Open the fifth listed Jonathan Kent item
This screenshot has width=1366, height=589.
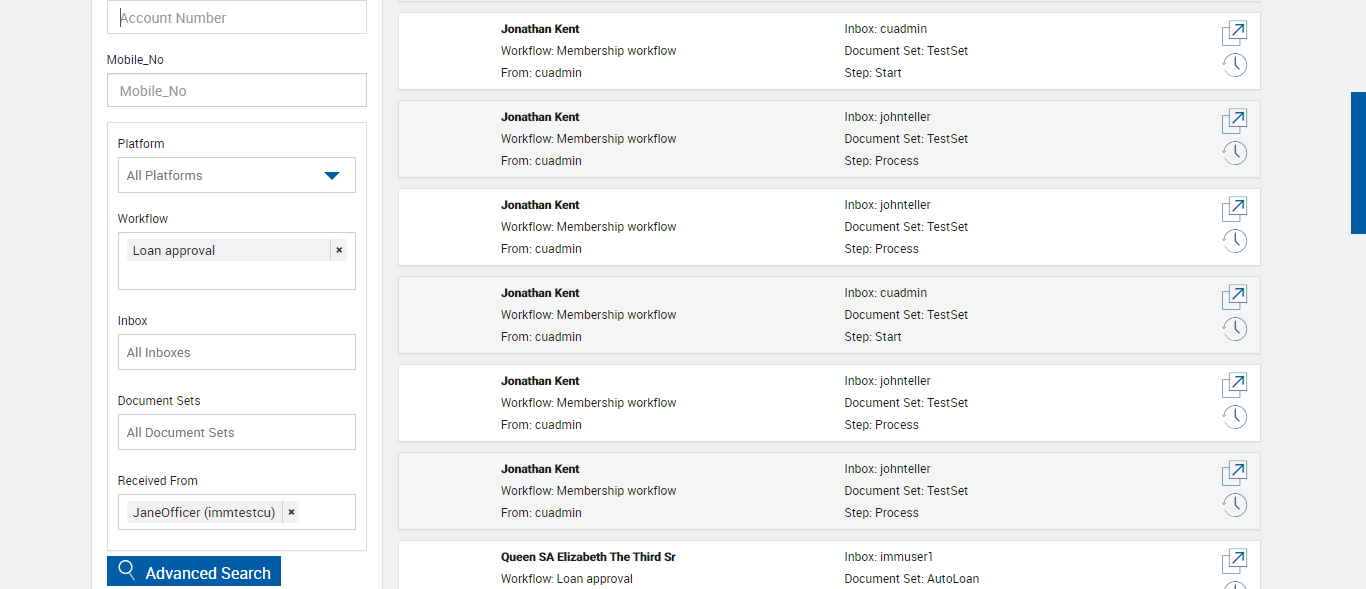click(x=1234, y=386)
